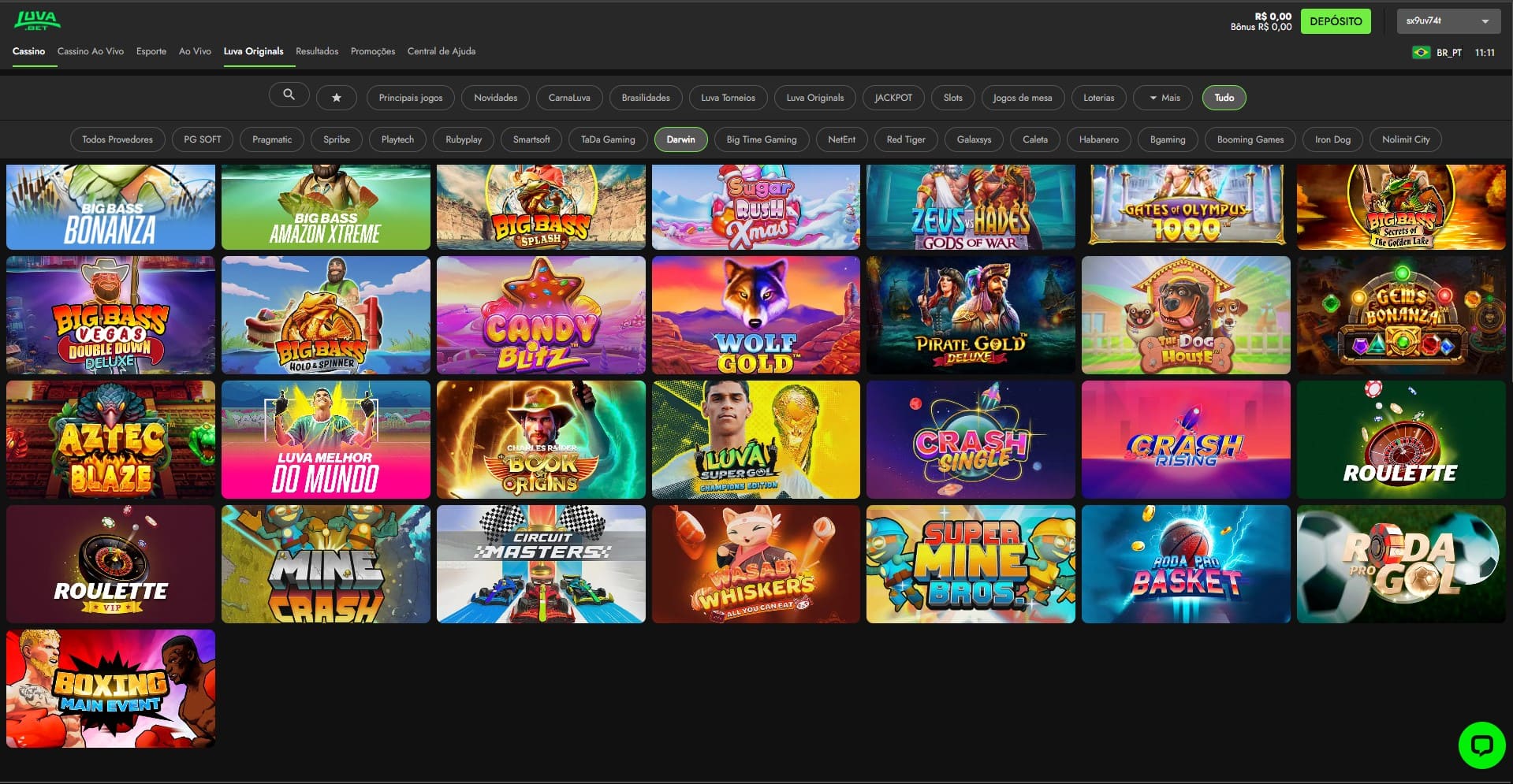Screen dimensions: 1513x784
Task: Select the Playtech provider
Action: 397,139
